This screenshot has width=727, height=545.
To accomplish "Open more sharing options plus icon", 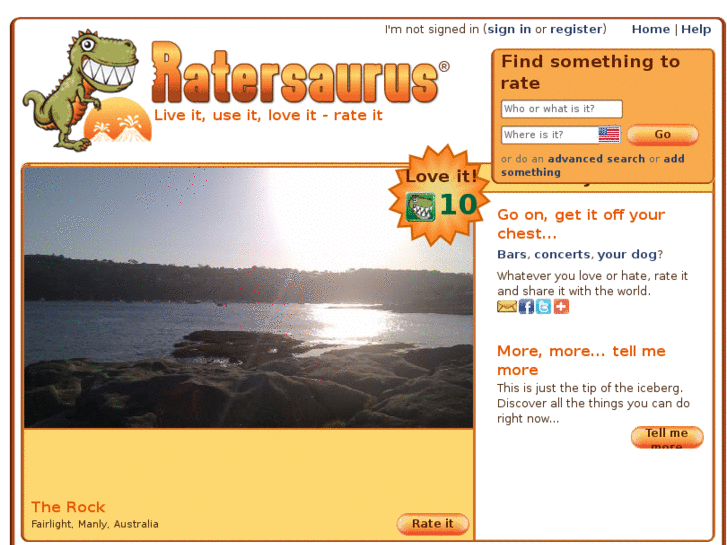I will 561,307.
